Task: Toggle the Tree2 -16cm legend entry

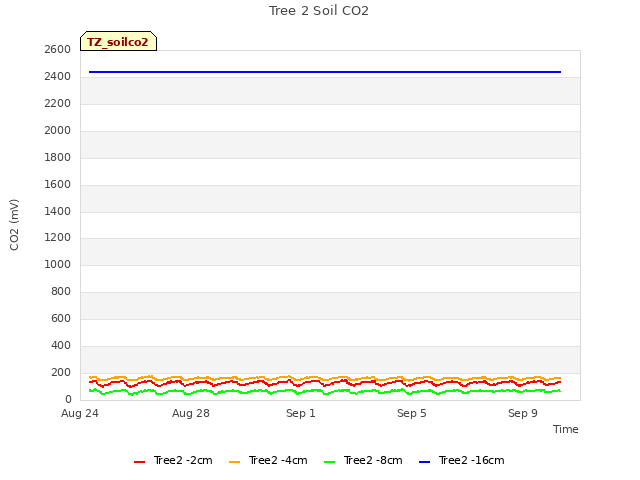Action: [x=462, y=460]
